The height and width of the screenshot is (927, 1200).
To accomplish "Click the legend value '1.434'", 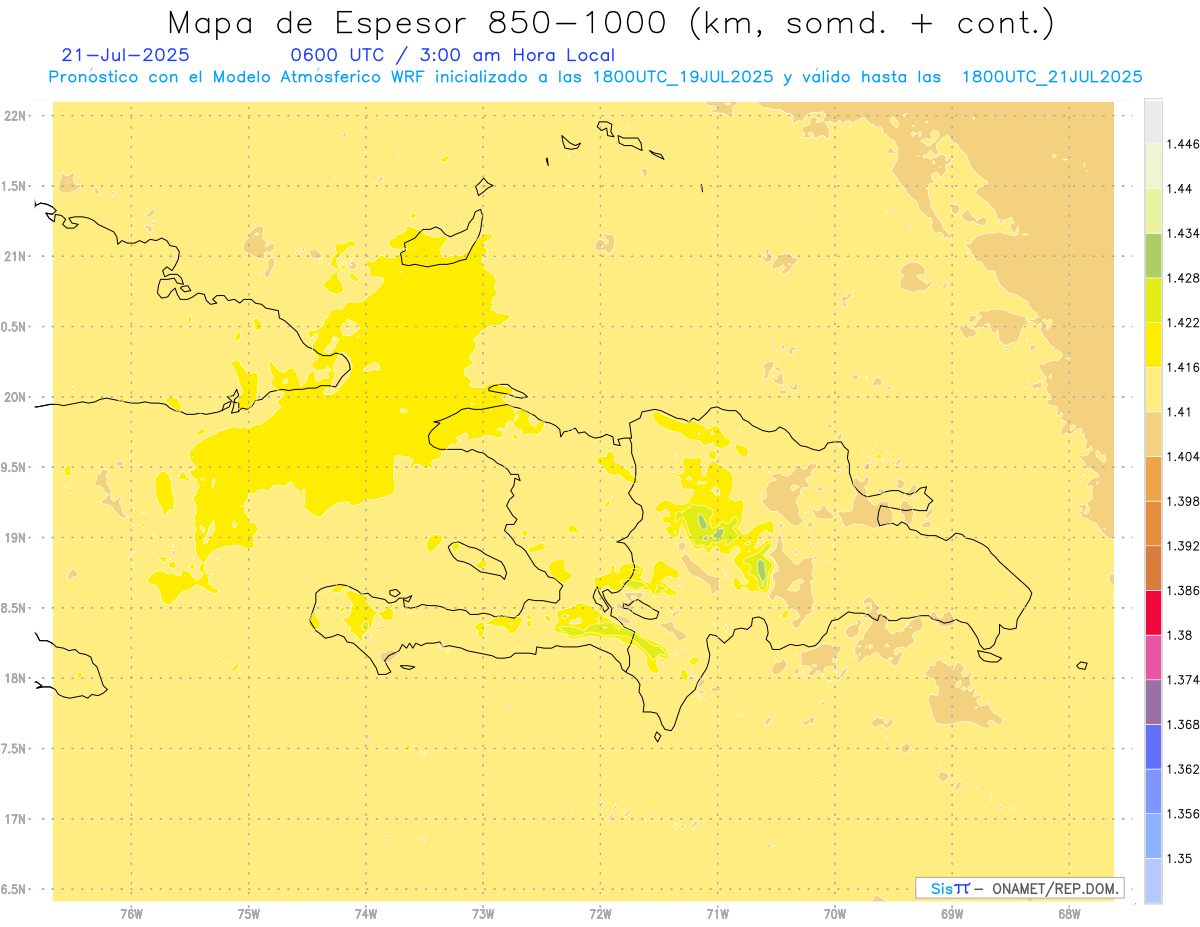I will (1182, 233).
